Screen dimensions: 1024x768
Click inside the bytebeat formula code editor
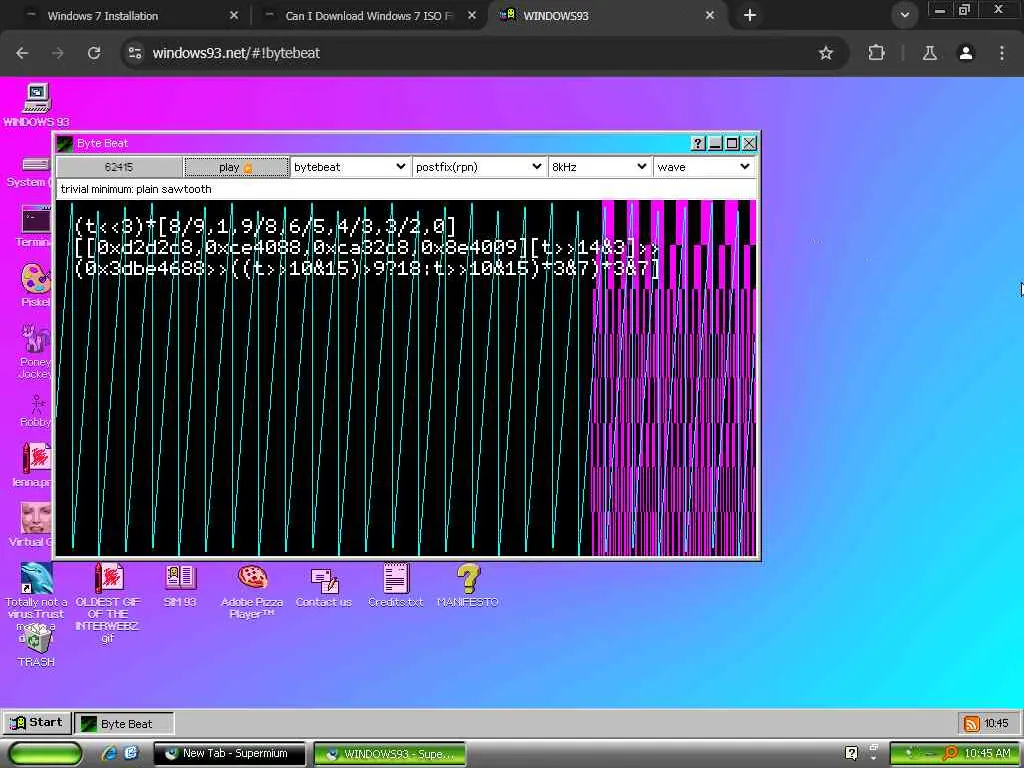click(x=405, y=379)
